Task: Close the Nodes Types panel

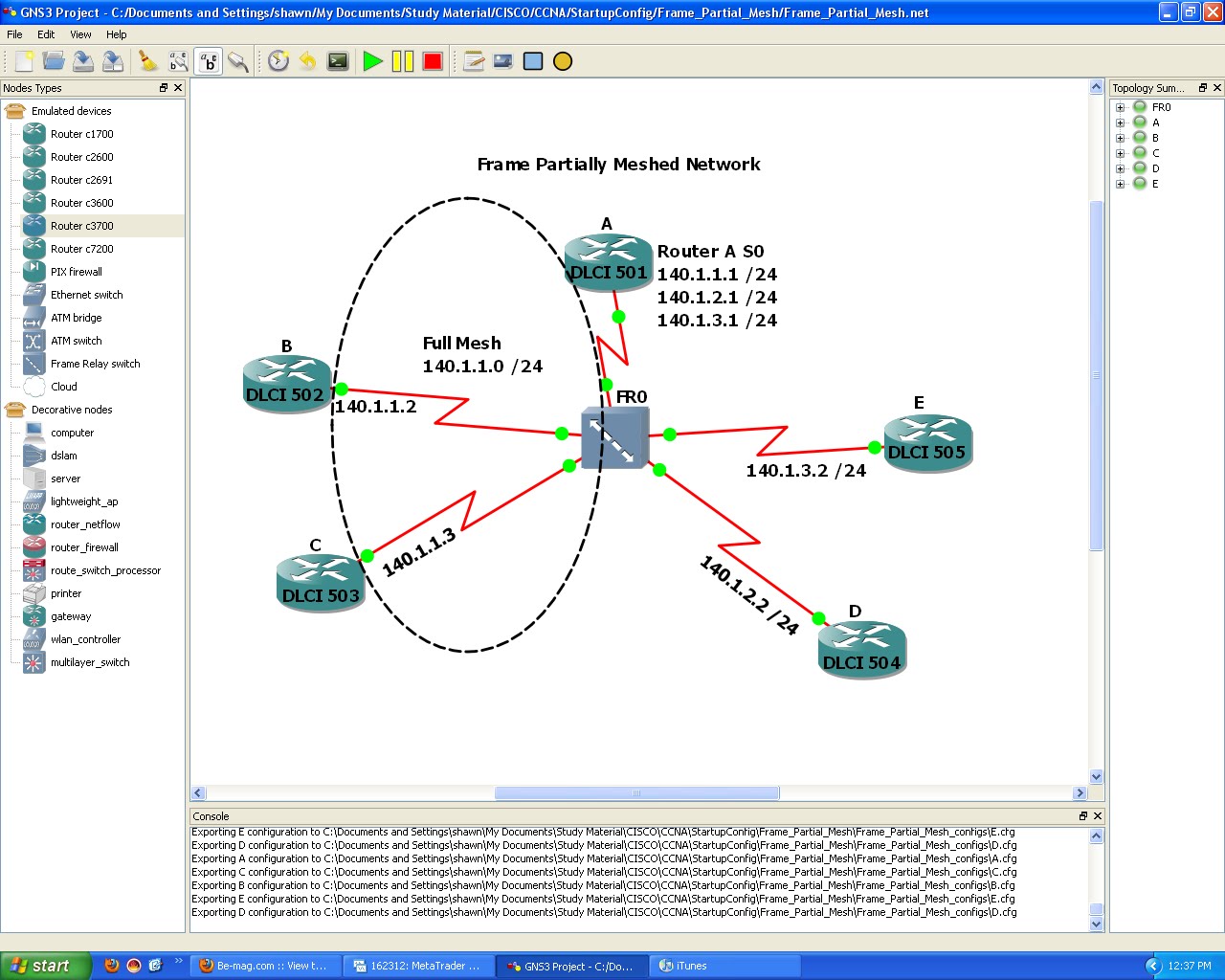Action: 178,88
